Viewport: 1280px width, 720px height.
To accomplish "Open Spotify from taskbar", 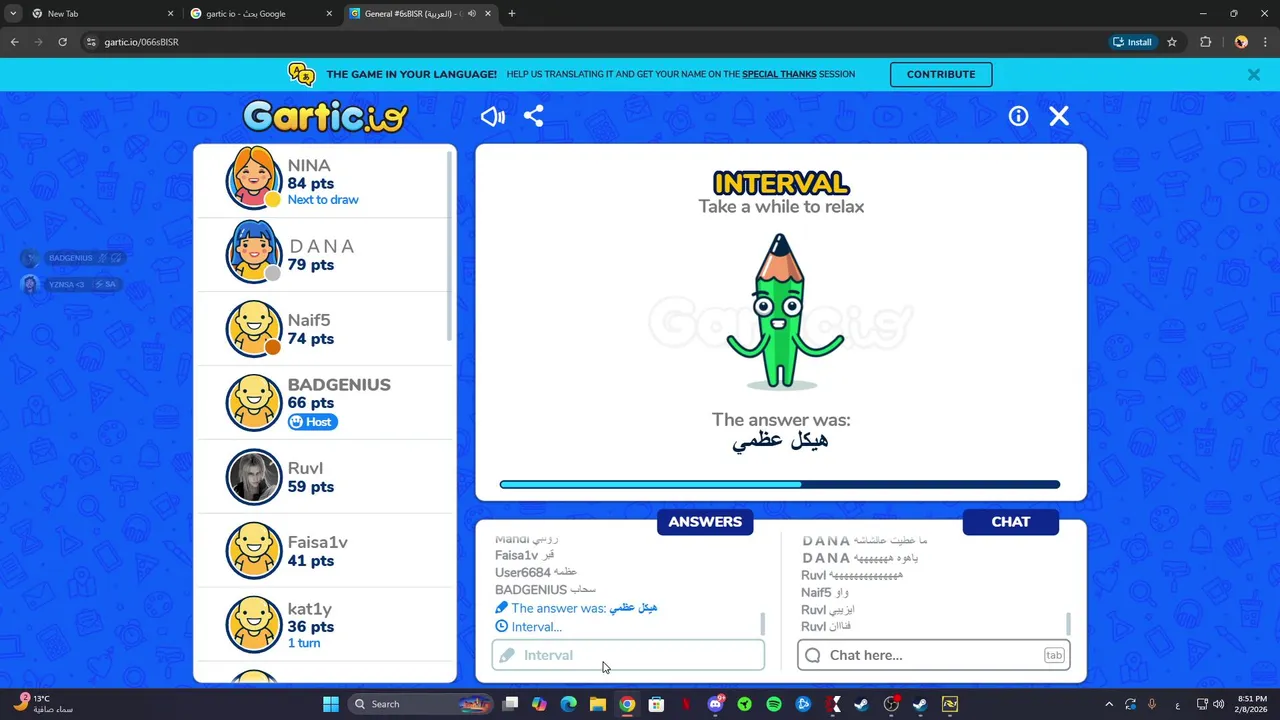I will pyautogui.click(x=773, y=704).
